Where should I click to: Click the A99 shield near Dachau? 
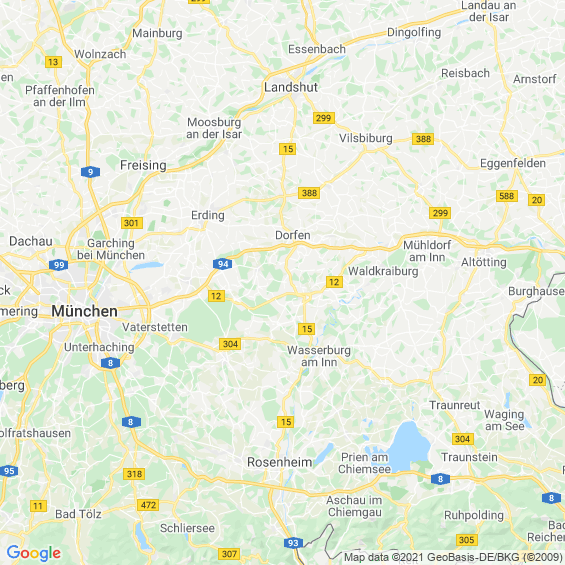(x=59, y=265)
